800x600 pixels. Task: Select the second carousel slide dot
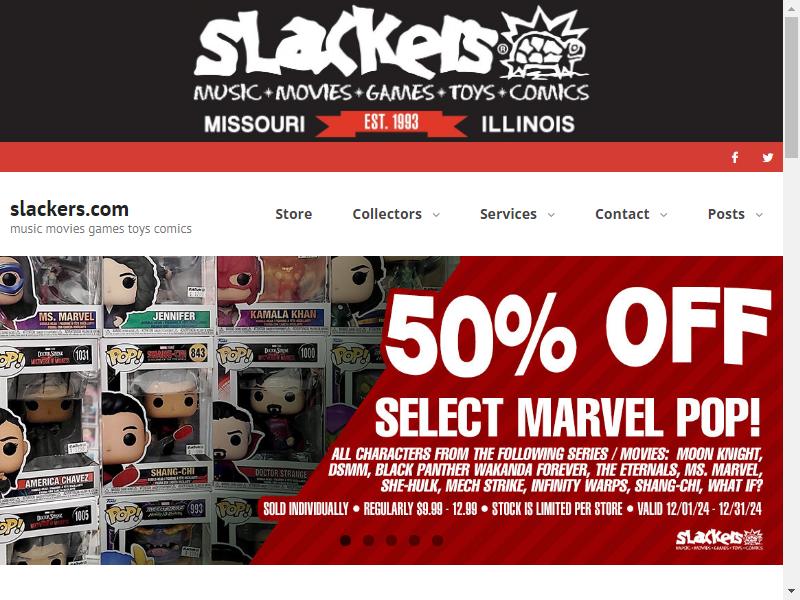click(368, 540)
